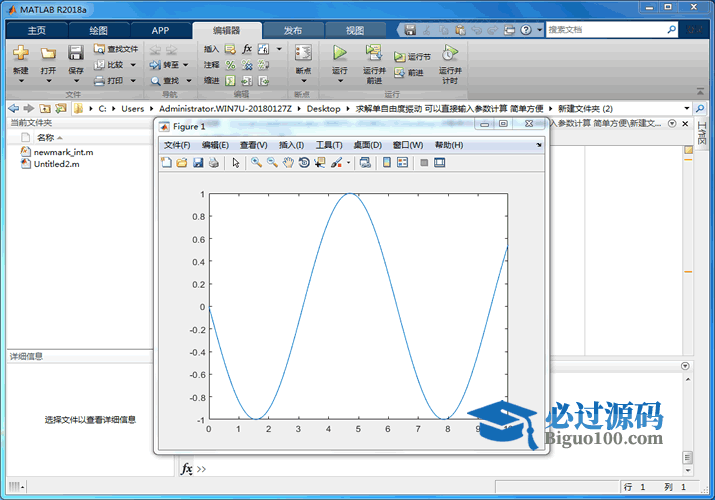Switch to the APP ribbon tab
The width and height of the screenshot is (715, 500).
pyautogui.click(x=161, y=31)
